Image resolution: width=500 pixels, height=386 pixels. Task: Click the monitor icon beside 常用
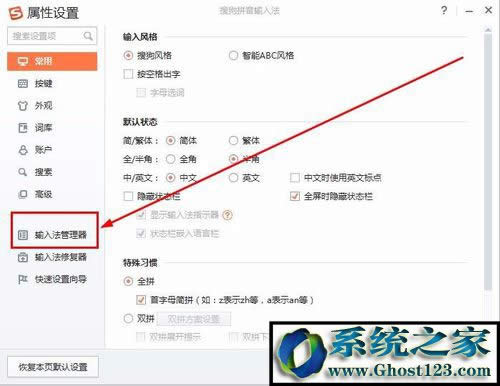pos(23,61)
